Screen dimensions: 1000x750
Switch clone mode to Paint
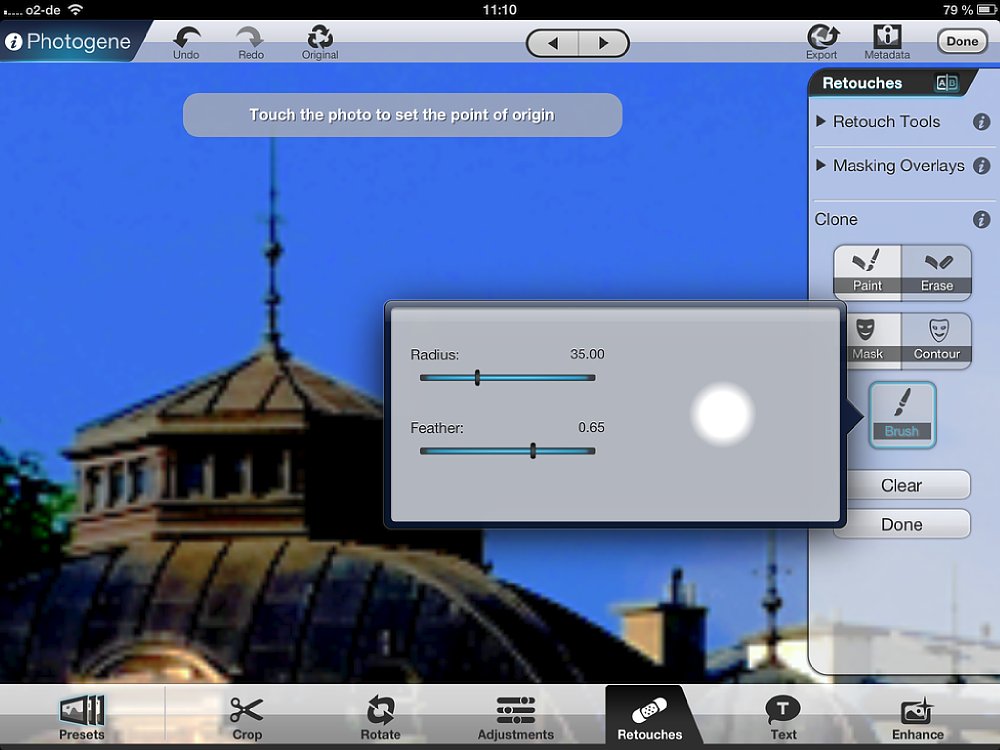(x=867, y=271)
